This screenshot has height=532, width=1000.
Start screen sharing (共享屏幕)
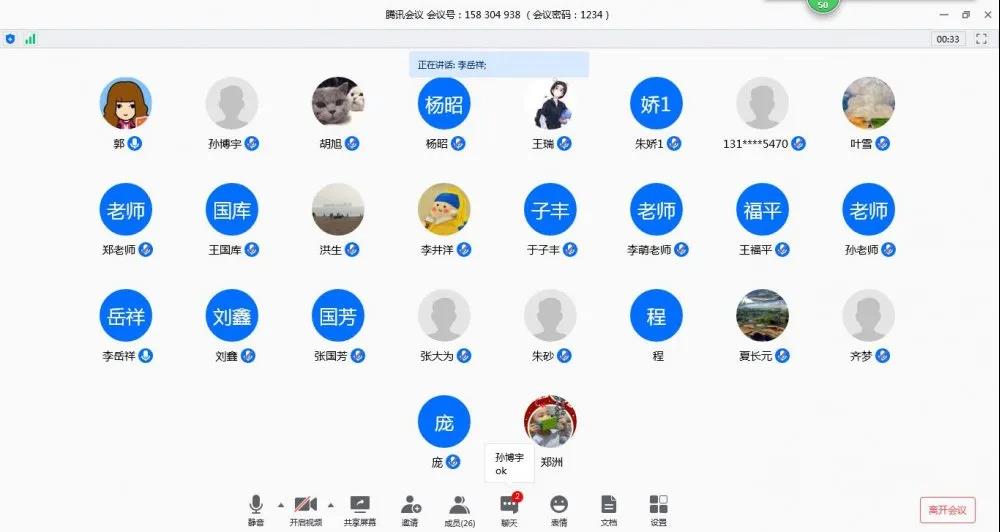tap(360, 506)
